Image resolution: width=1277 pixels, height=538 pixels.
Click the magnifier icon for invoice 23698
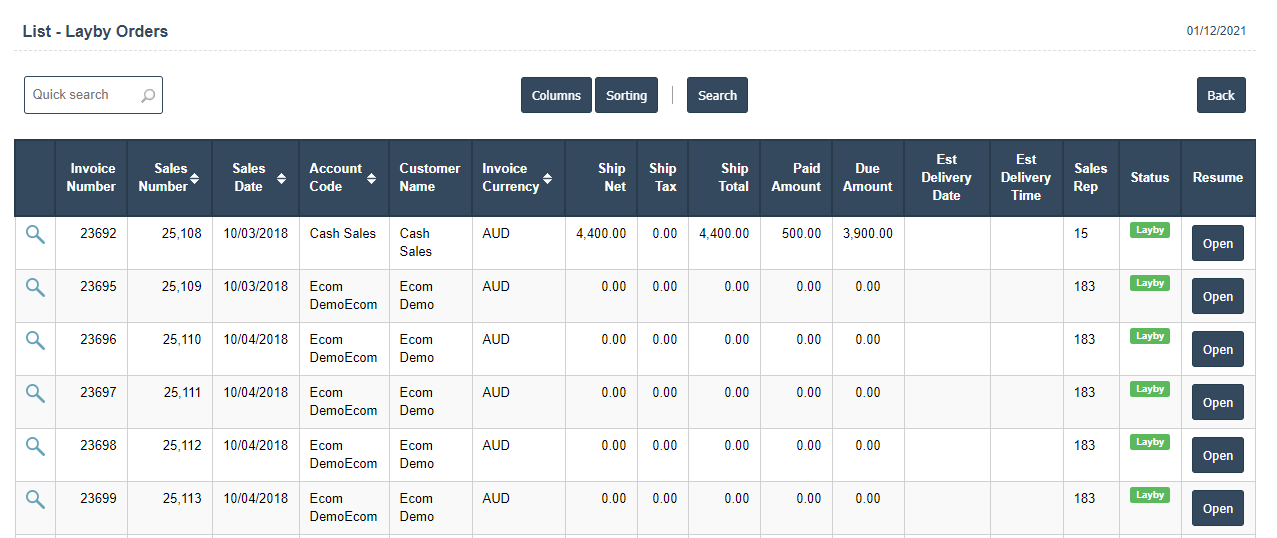[35, 446]
